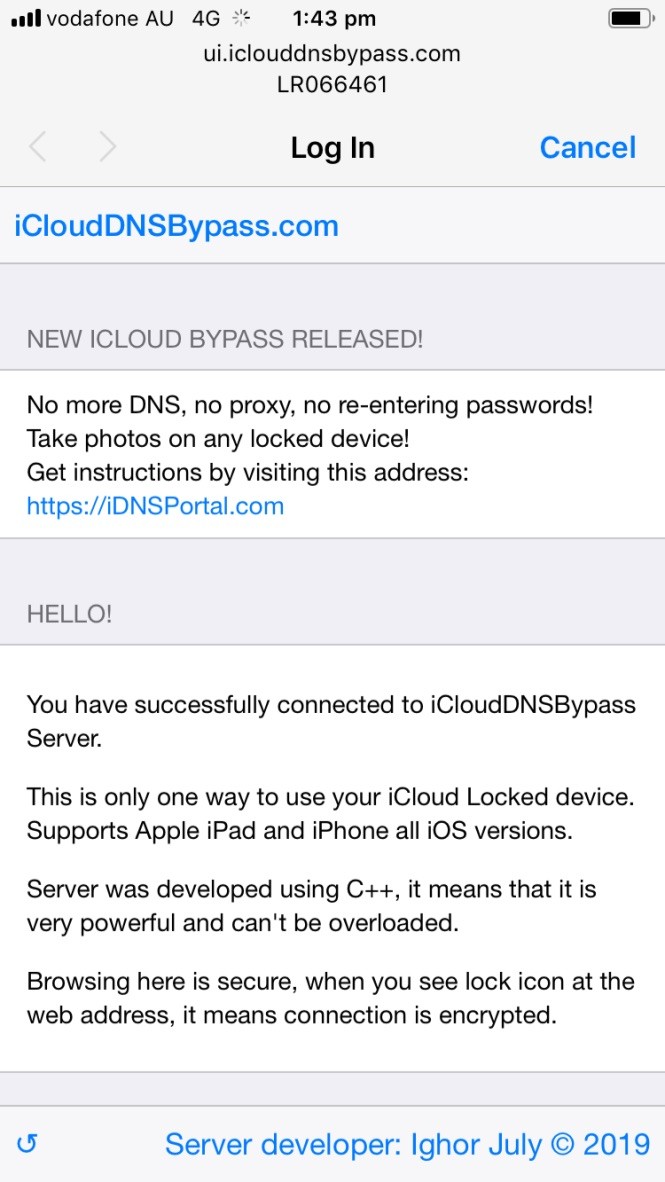The height and width of the screenshot is (1182, 665).
Task: Tap the network activity spinner icon
Action: (x=241, y=19)
